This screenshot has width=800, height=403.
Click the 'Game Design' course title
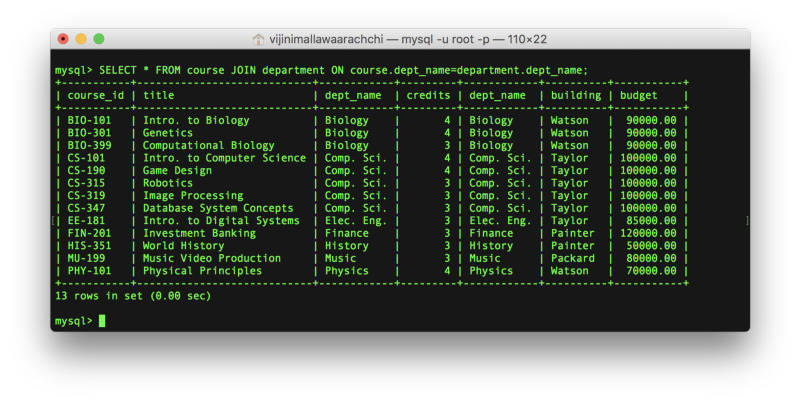coord(181,171)
